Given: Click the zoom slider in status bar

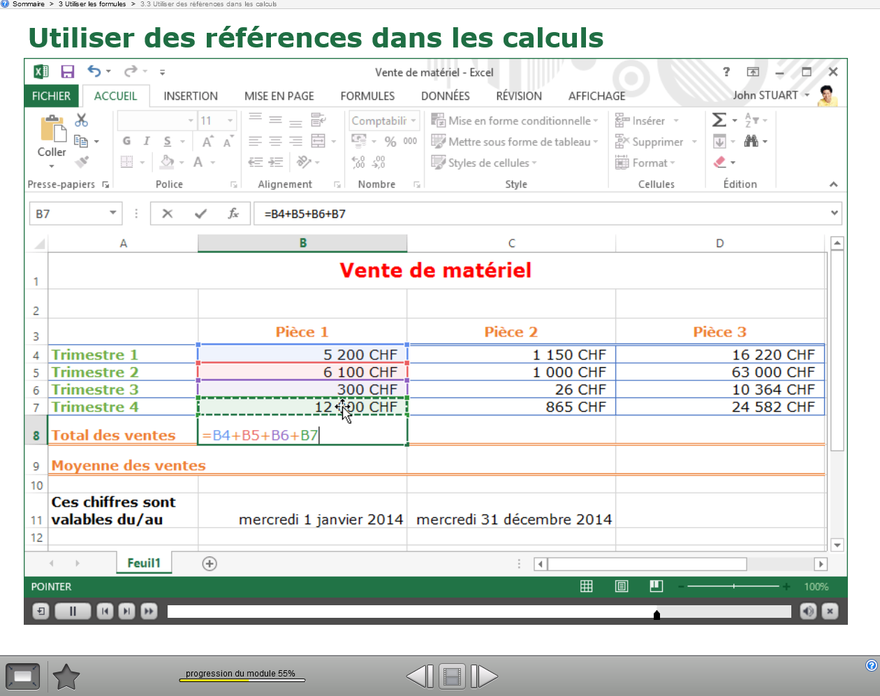Looking at the screenshot, I should click(733, 587).
